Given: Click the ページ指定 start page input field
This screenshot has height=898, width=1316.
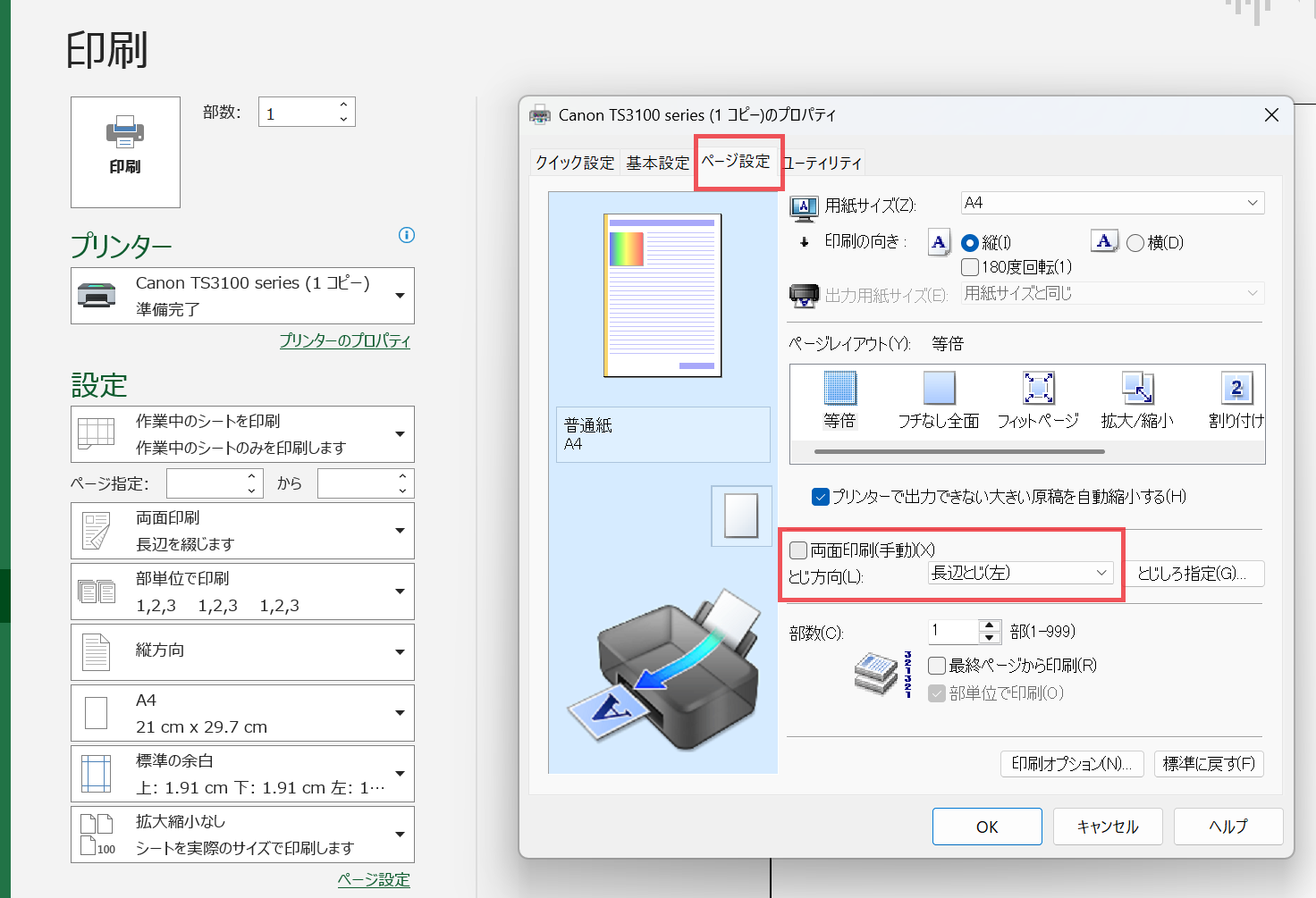Looking at the screenshot, I should (x=207, y=484).
